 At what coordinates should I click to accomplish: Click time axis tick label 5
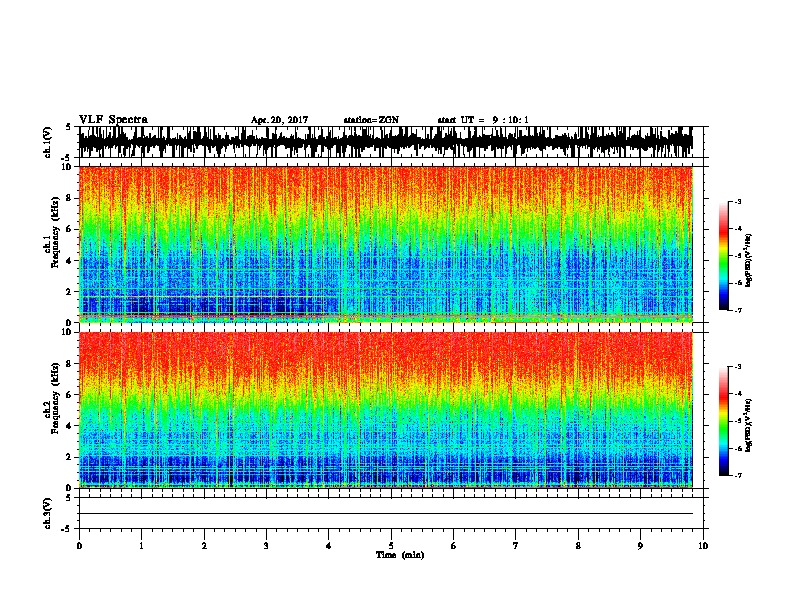[x=391, y=546]
